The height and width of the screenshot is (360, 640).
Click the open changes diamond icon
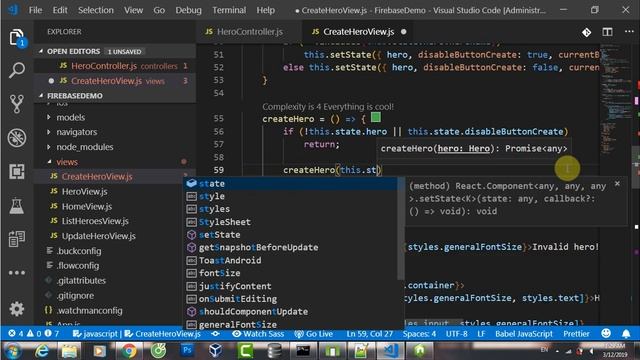coord(587,32)
